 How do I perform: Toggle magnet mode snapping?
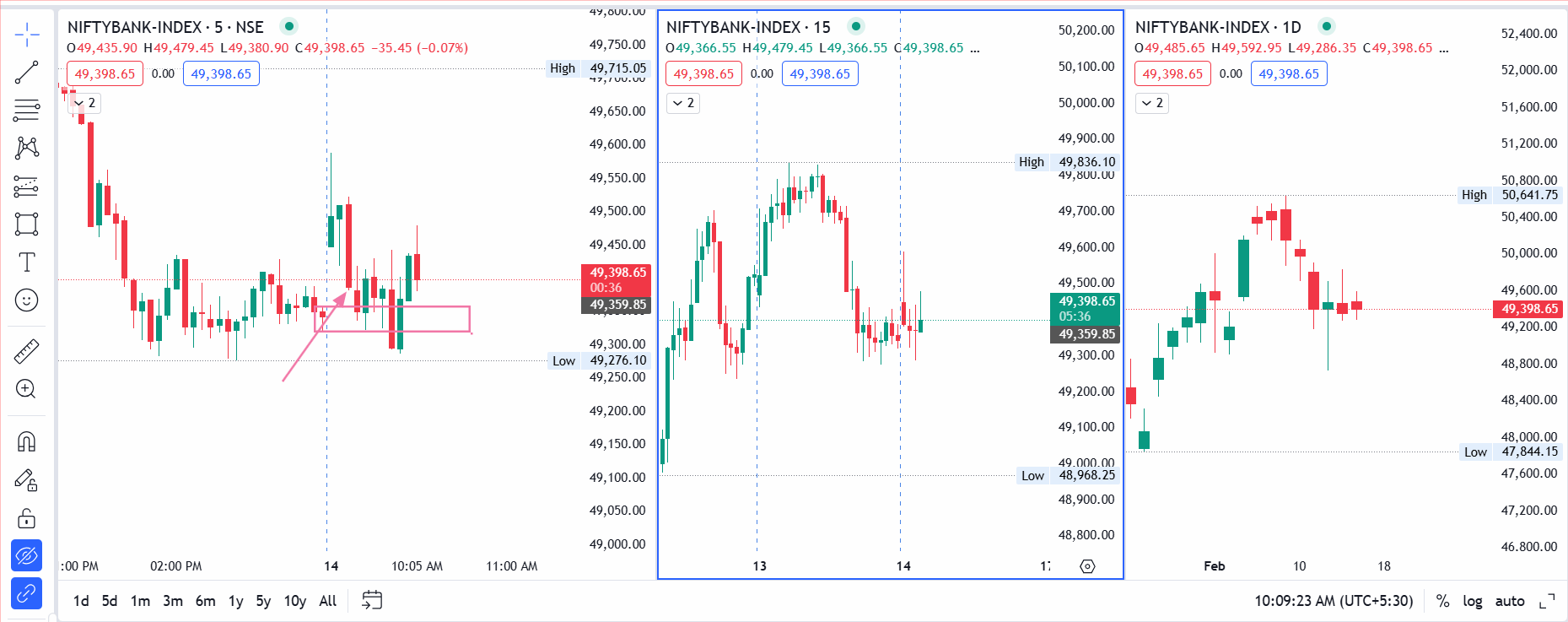[27, 441]
